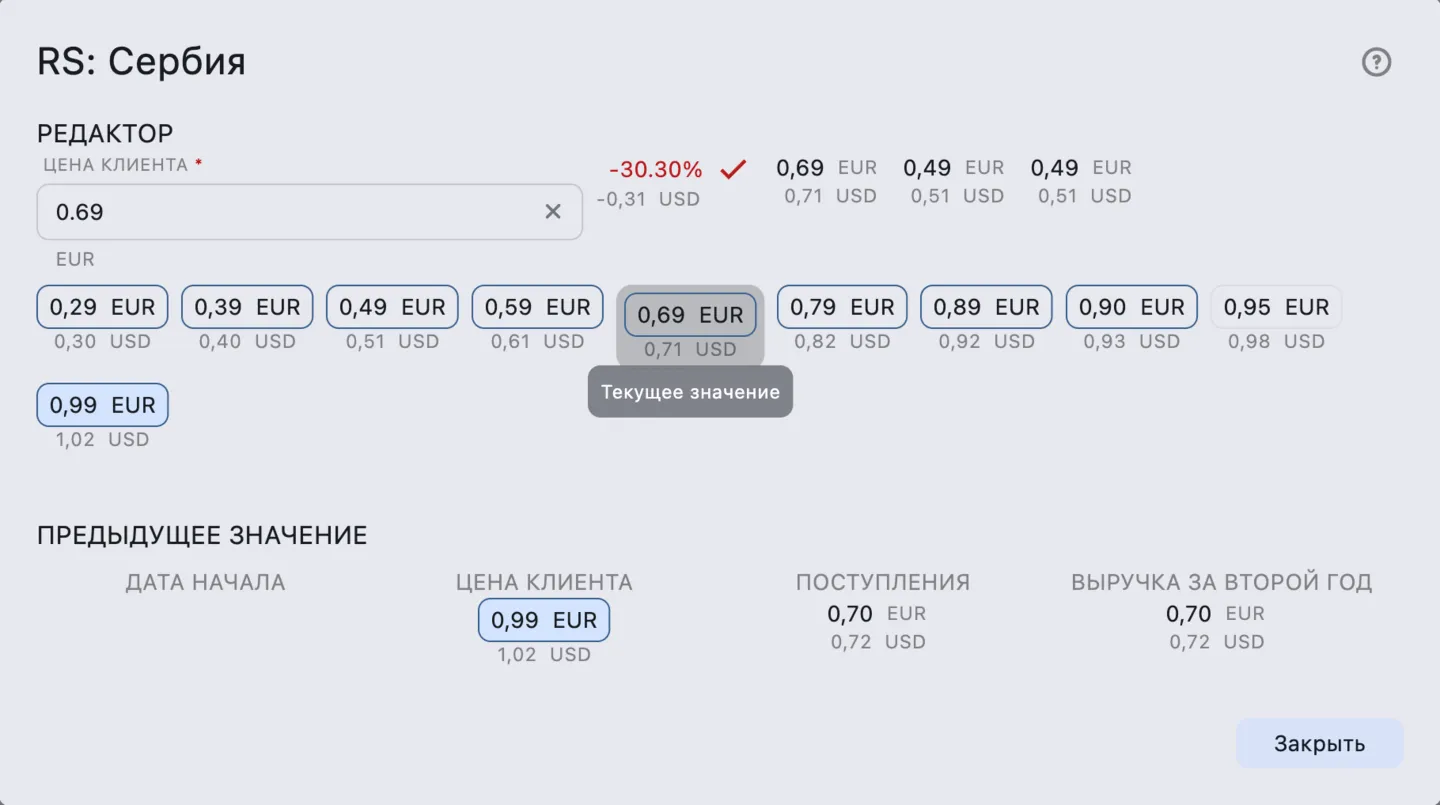Choose the 0,89 EUR price option
This screenshot has width=1440, height=805.
(986, 307)
